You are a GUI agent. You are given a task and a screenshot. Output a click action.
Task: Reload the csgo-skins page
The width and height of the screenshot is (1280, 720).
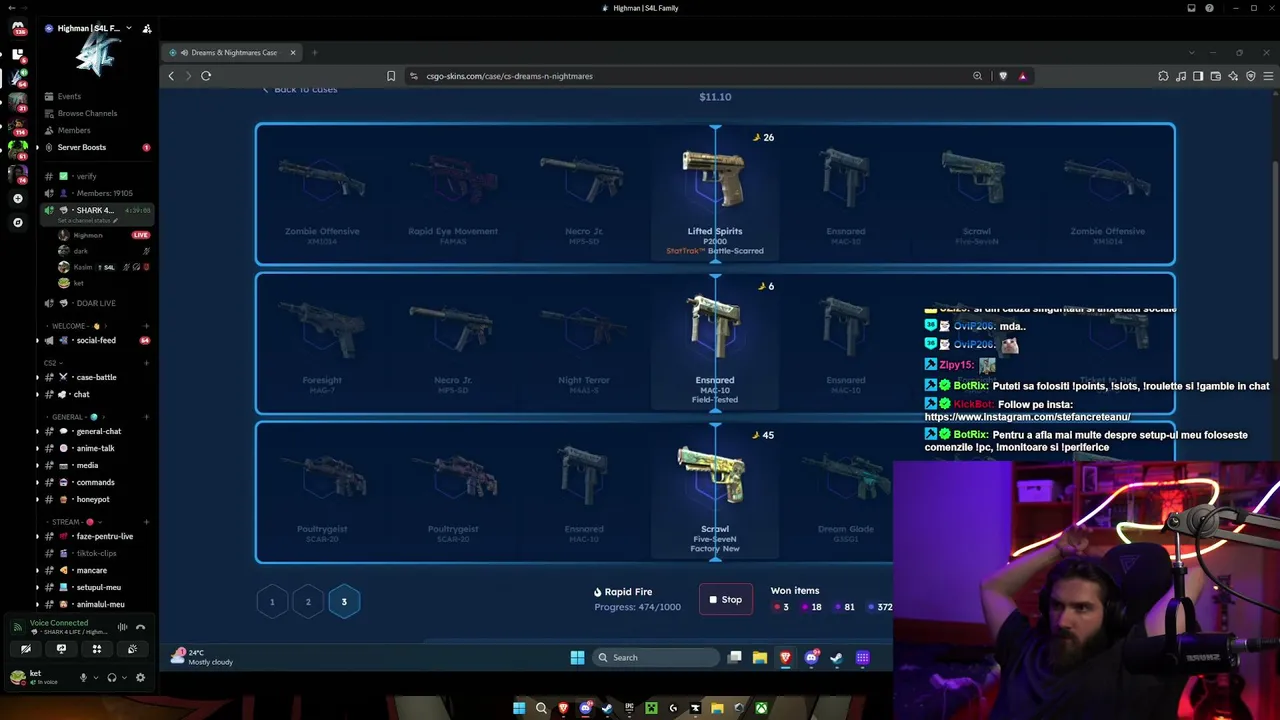[206, 76]
